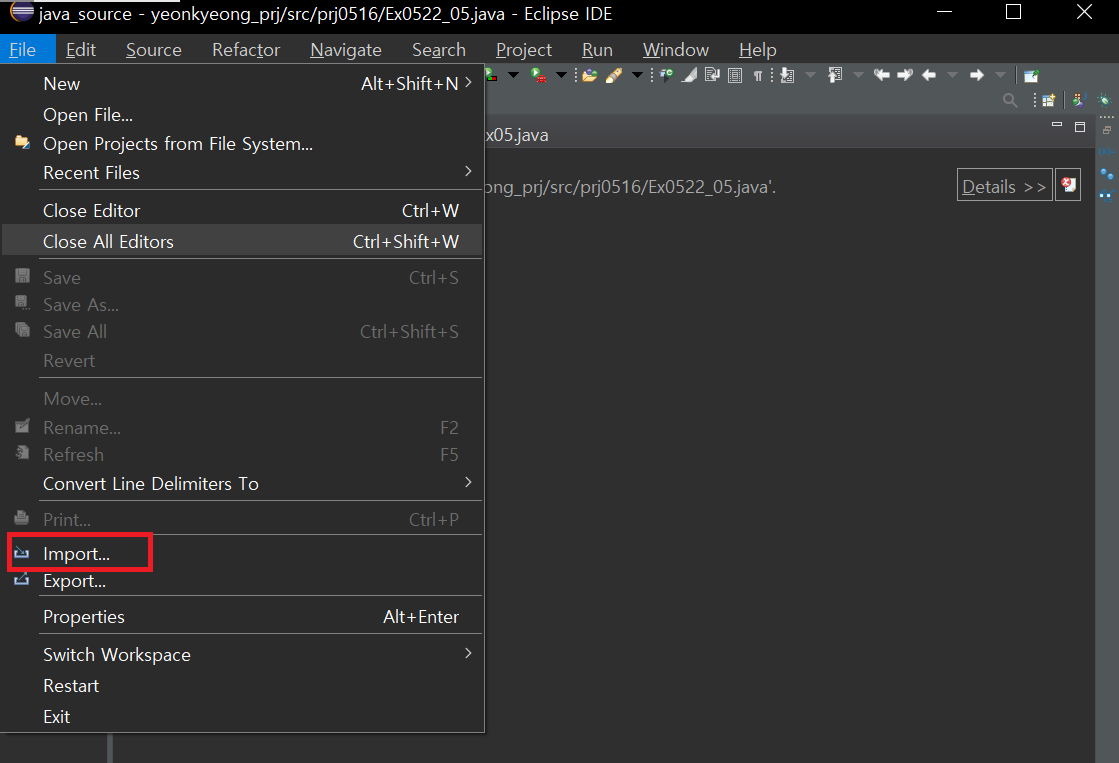Open the Forward history dropdown arrow
1119x763 pixels.
(1000, 75)
